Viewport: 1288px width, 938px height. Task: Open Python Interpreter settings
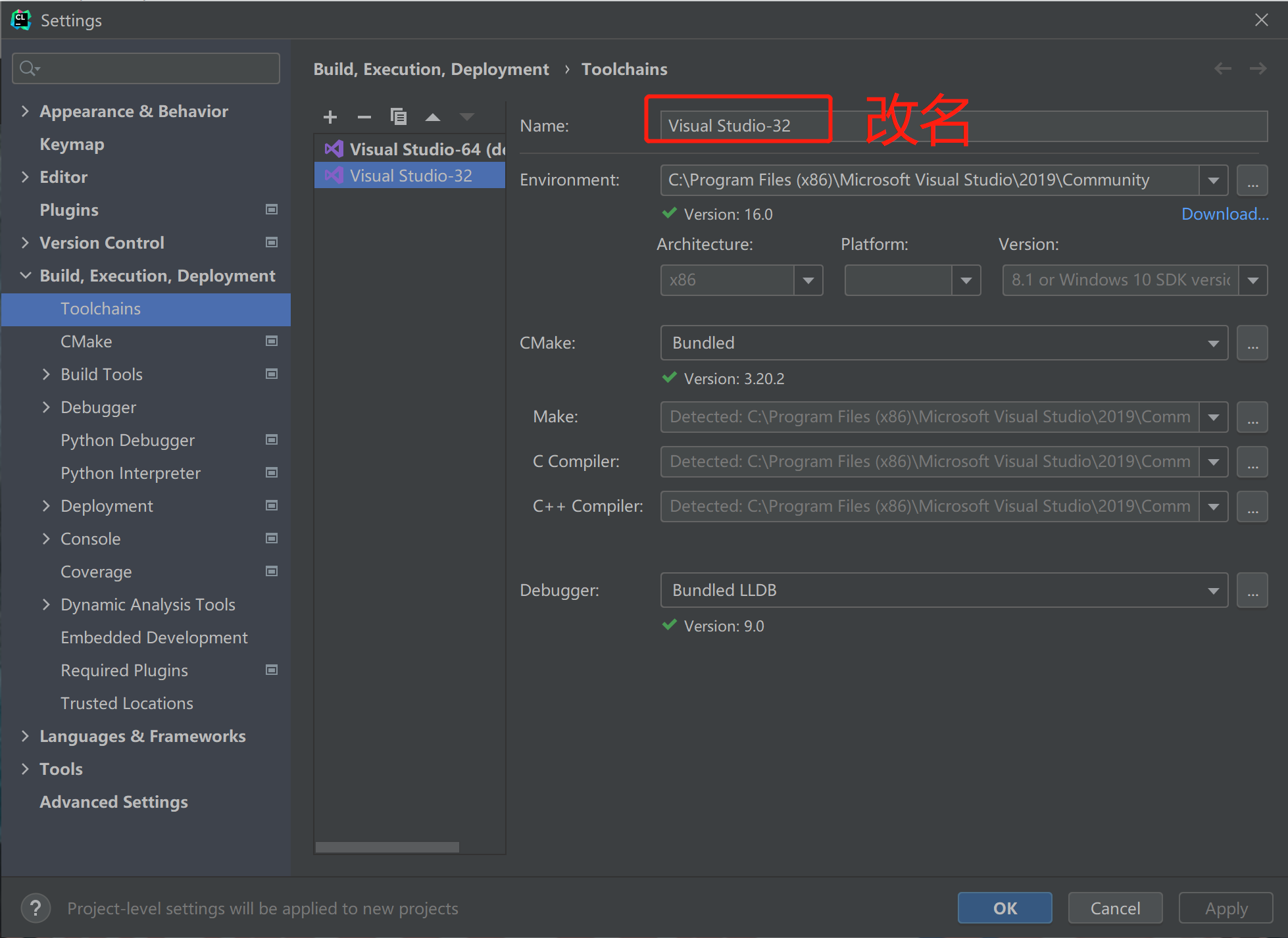click(x=131, y=473)
